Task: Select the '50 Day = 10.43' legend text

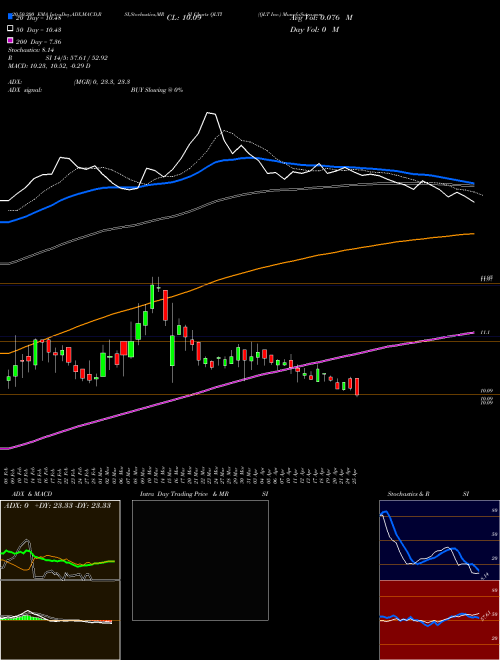Action: pyautogui.click(x=39, y=29)
